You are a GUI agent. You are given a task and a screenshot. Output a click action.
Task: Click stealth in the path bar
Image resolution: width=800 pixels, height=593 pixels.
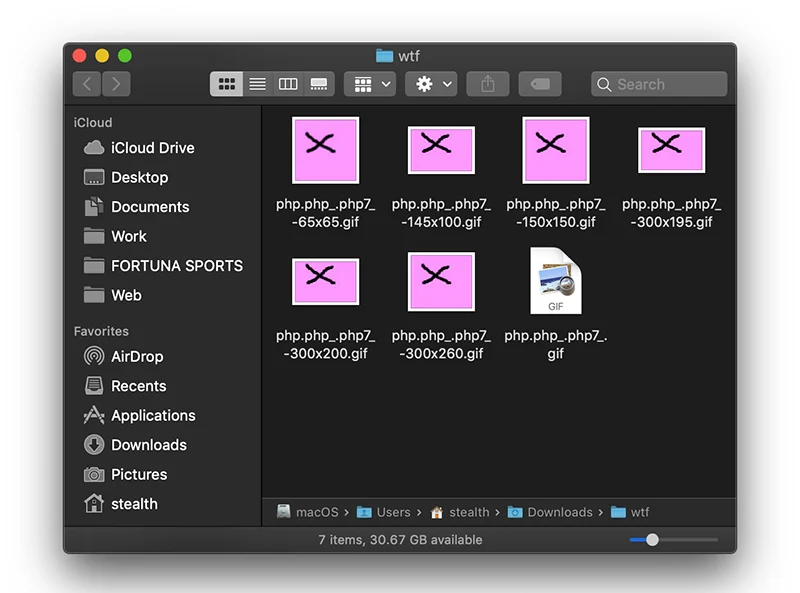(x=460, y=512)
